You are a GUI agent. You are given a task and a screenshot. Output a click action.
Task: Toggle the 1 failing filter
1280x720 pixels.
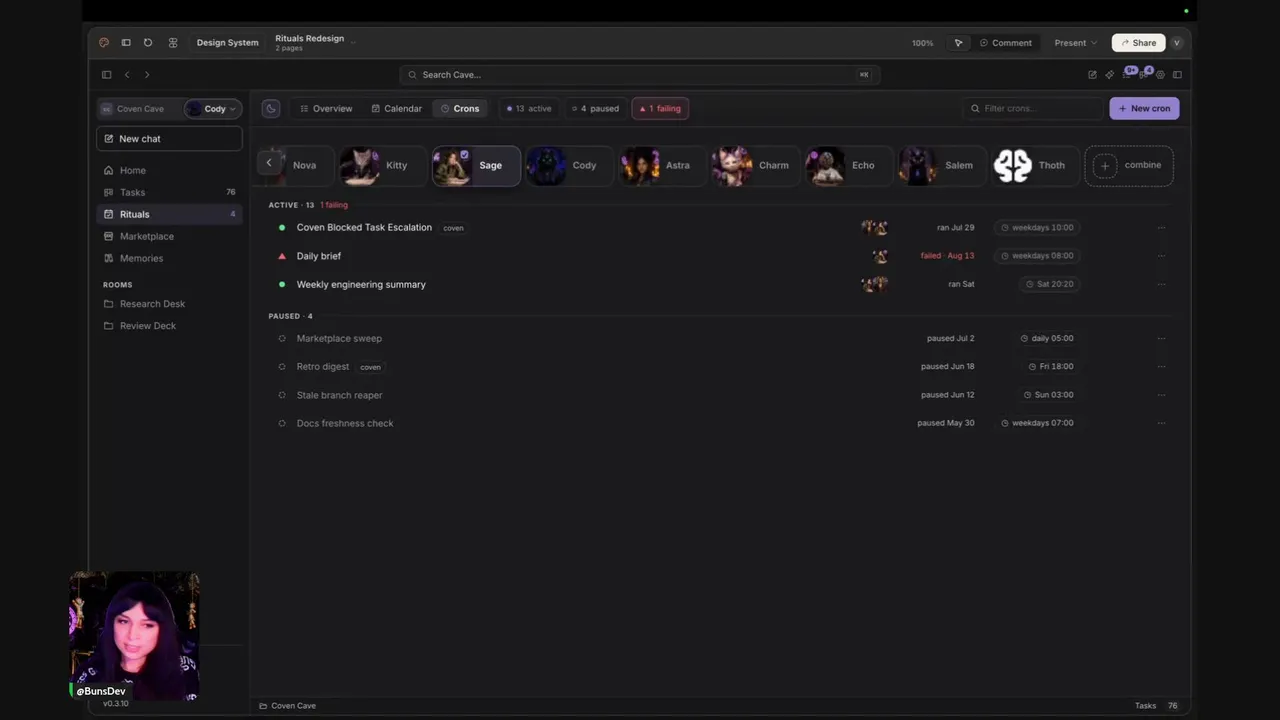pos(660,108)
